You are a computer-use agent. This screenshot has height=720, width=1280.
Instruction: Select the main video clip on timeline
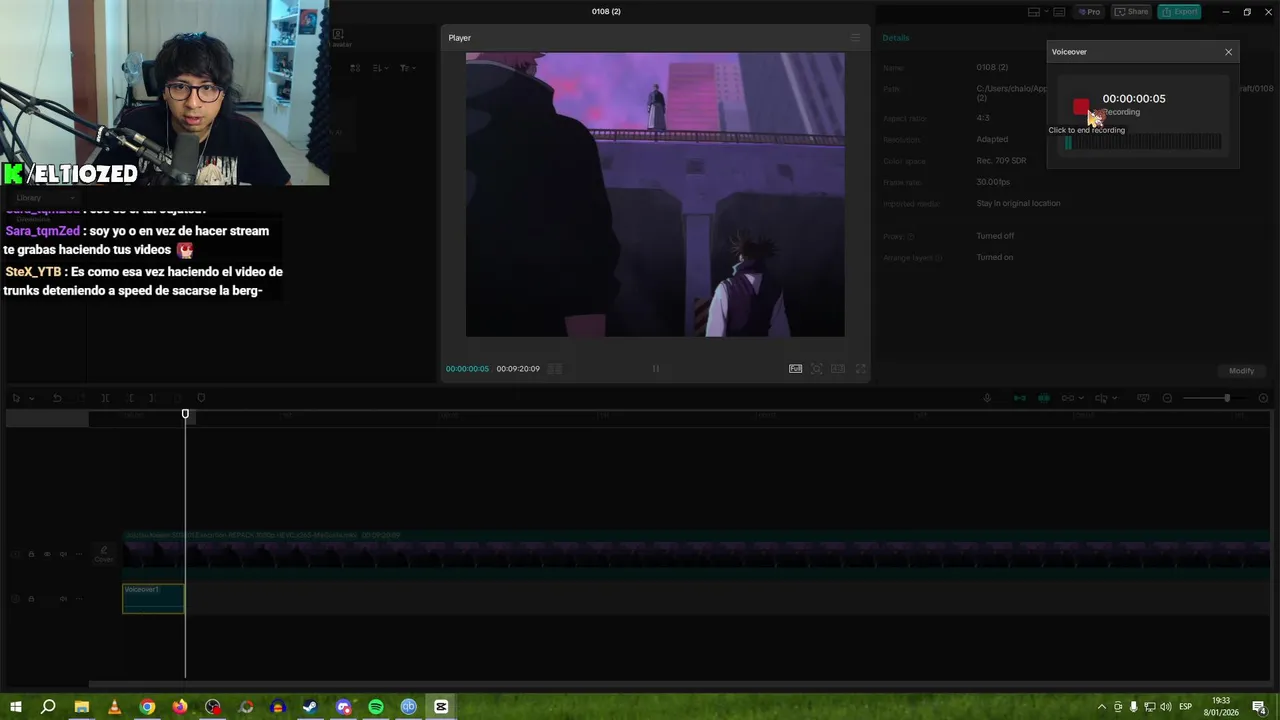coord(696,556)
